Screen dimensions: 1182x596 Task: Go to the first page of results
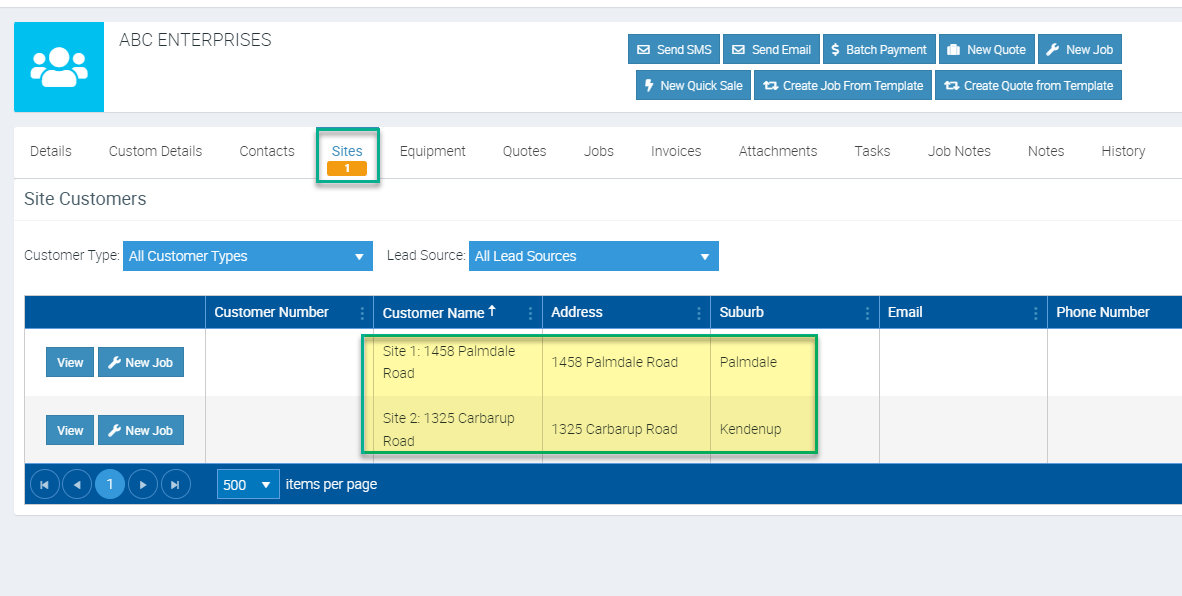tap(45, 485)
